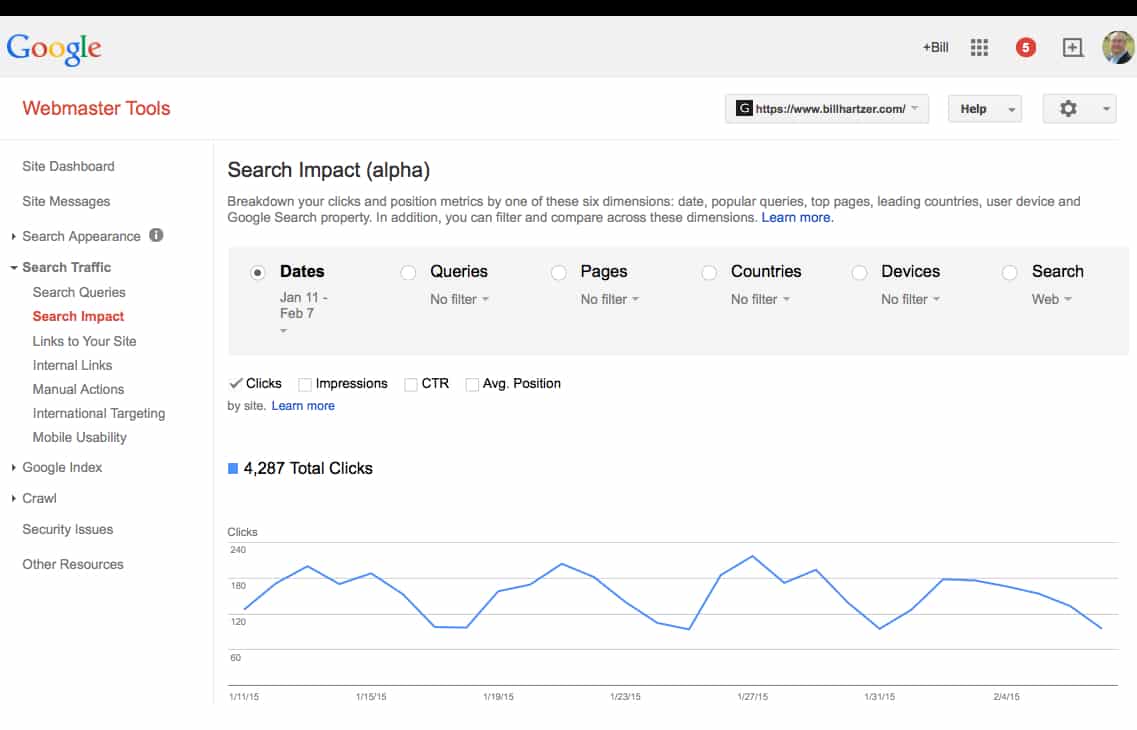Select the Countries radio button

click(709, 272)
